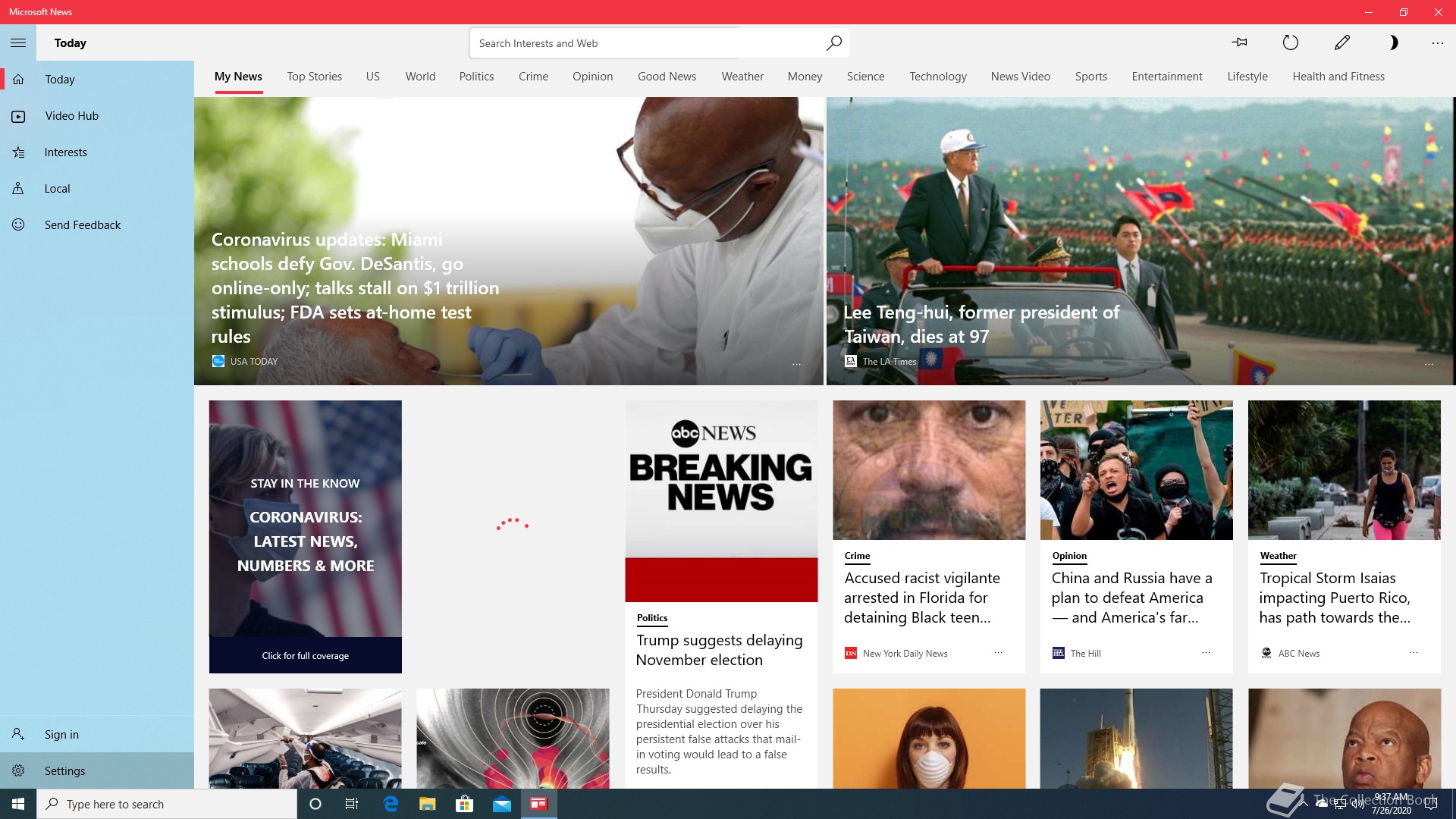Screen dimensions: 1456x819
Task: Open the Lifestyle tab
Action: click(1247, 77)
